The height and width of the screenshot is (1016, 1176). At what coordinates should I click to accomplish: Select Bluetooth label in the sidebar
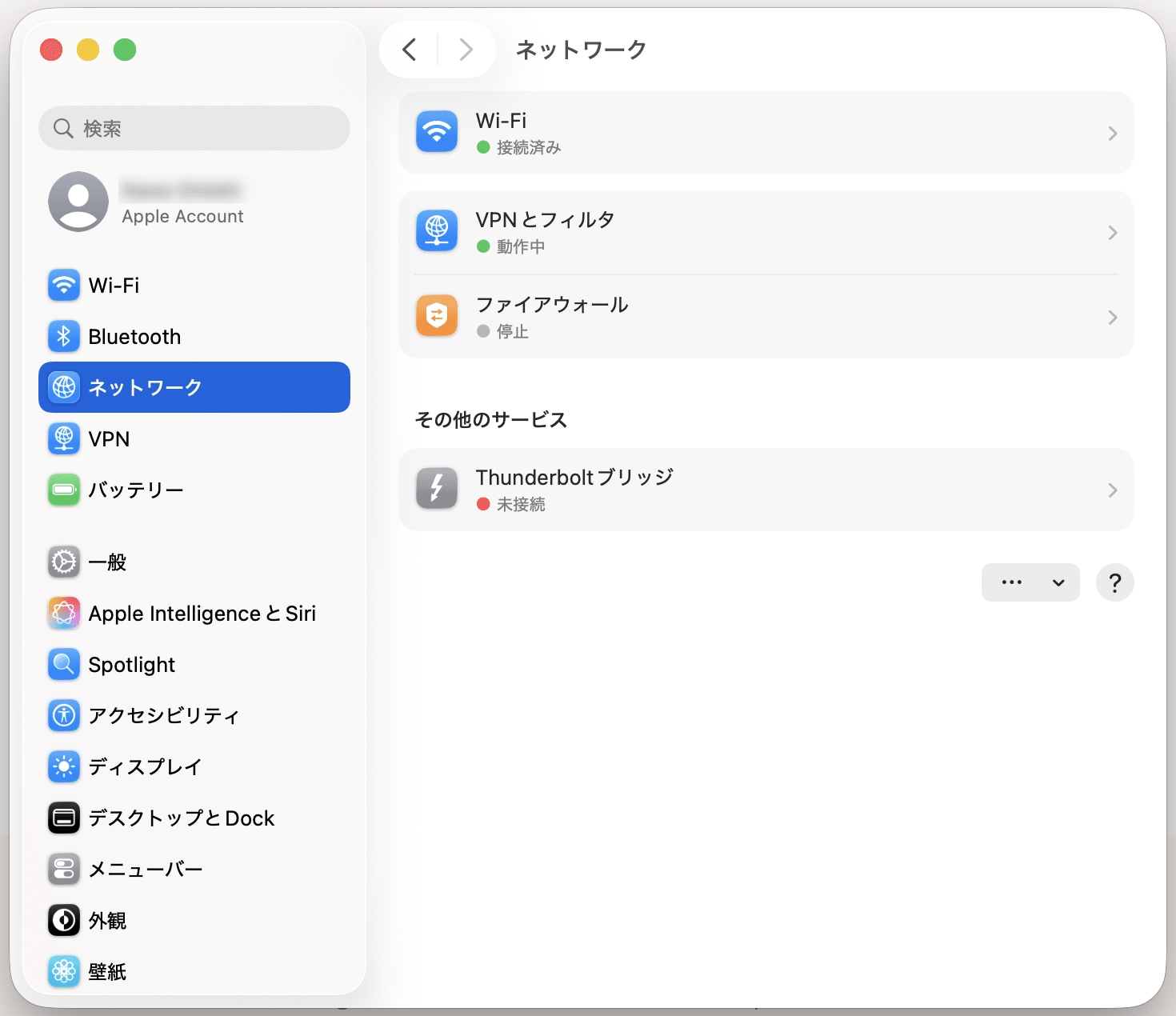[134, 337]
